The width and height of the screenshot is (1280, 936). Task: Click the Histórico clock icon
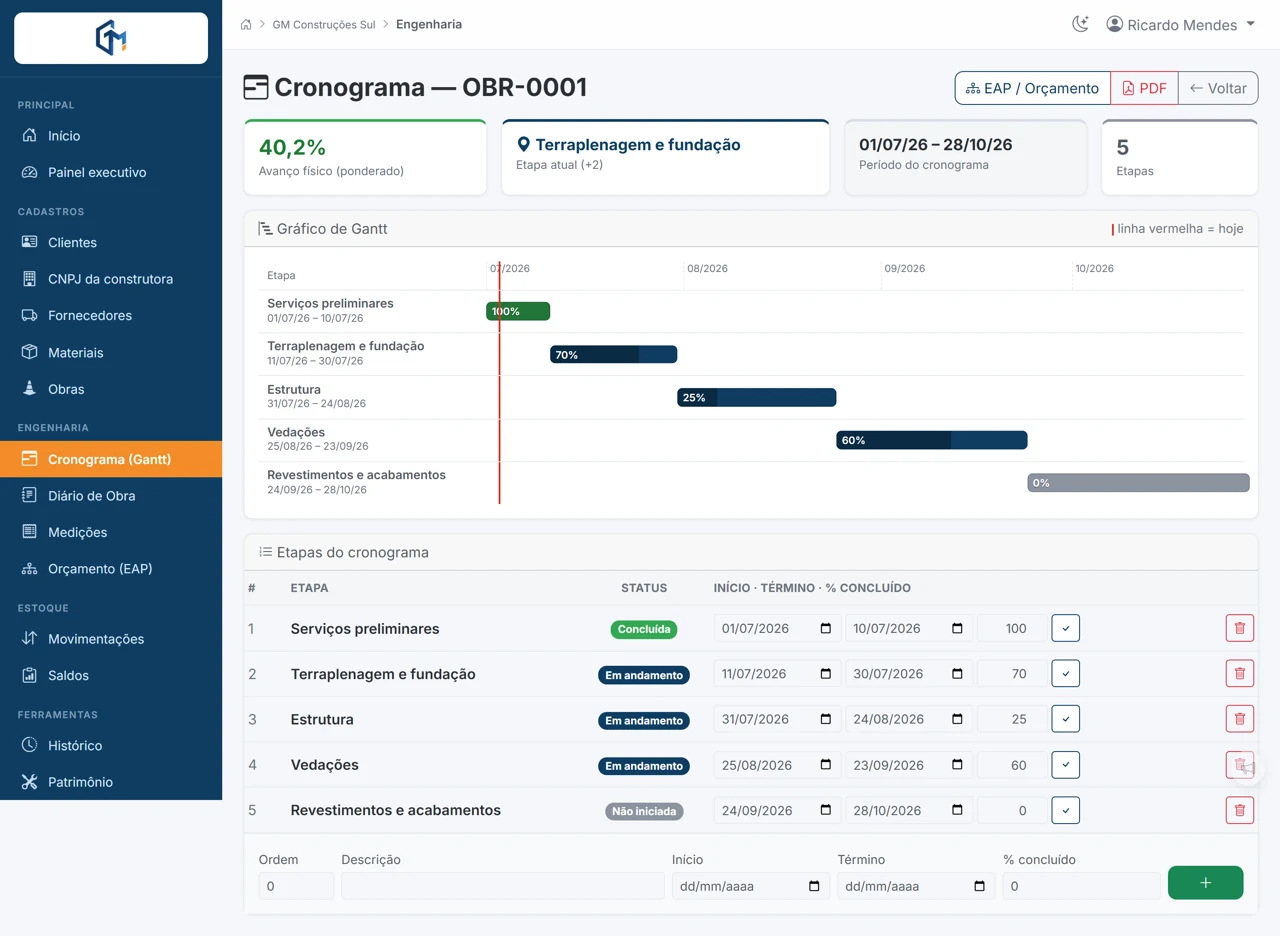29,745
